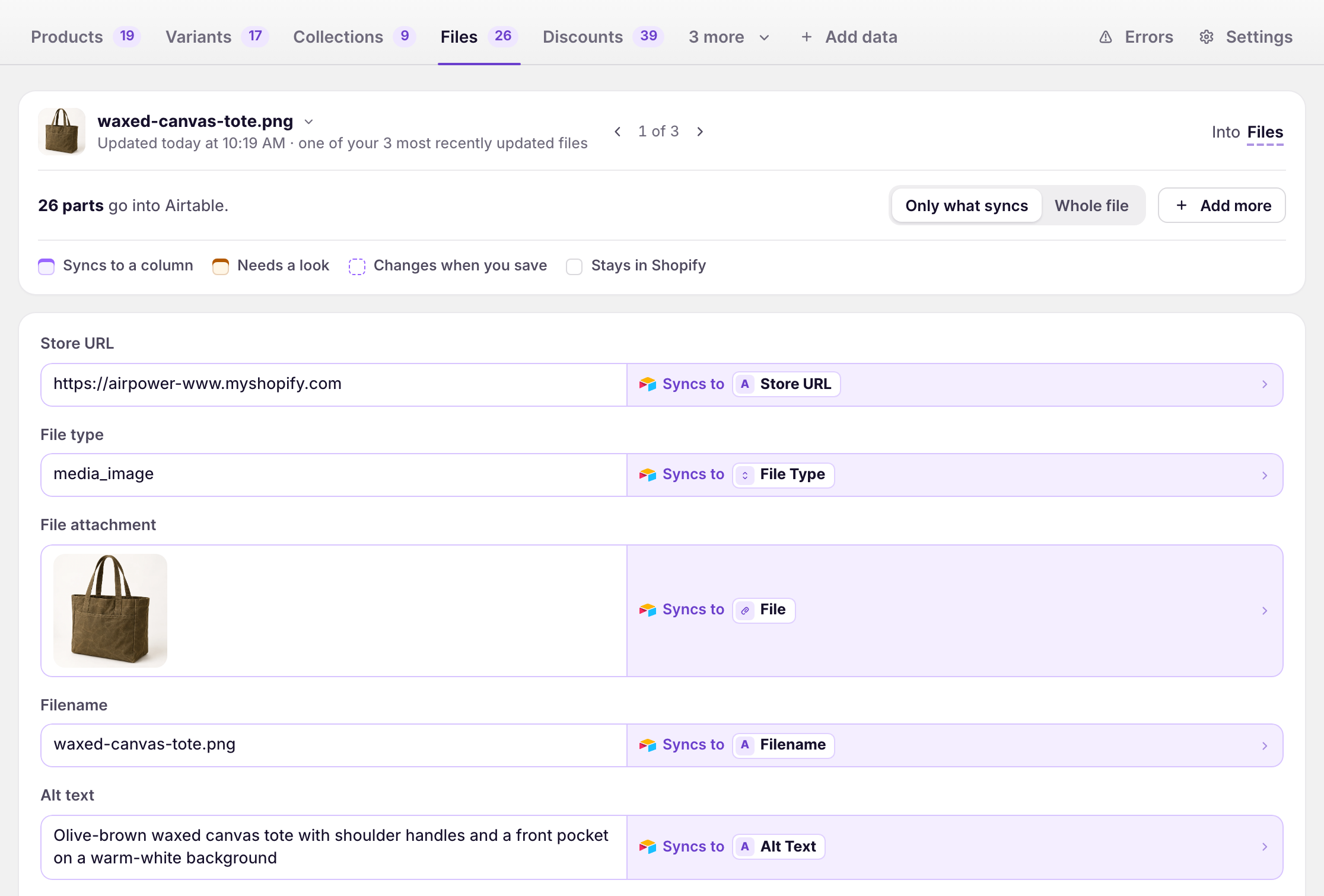This screenshot has height=896, width=1324.
Task: Switch to Whole file view
Action: pyautogui.click(x=1091, y=206)
